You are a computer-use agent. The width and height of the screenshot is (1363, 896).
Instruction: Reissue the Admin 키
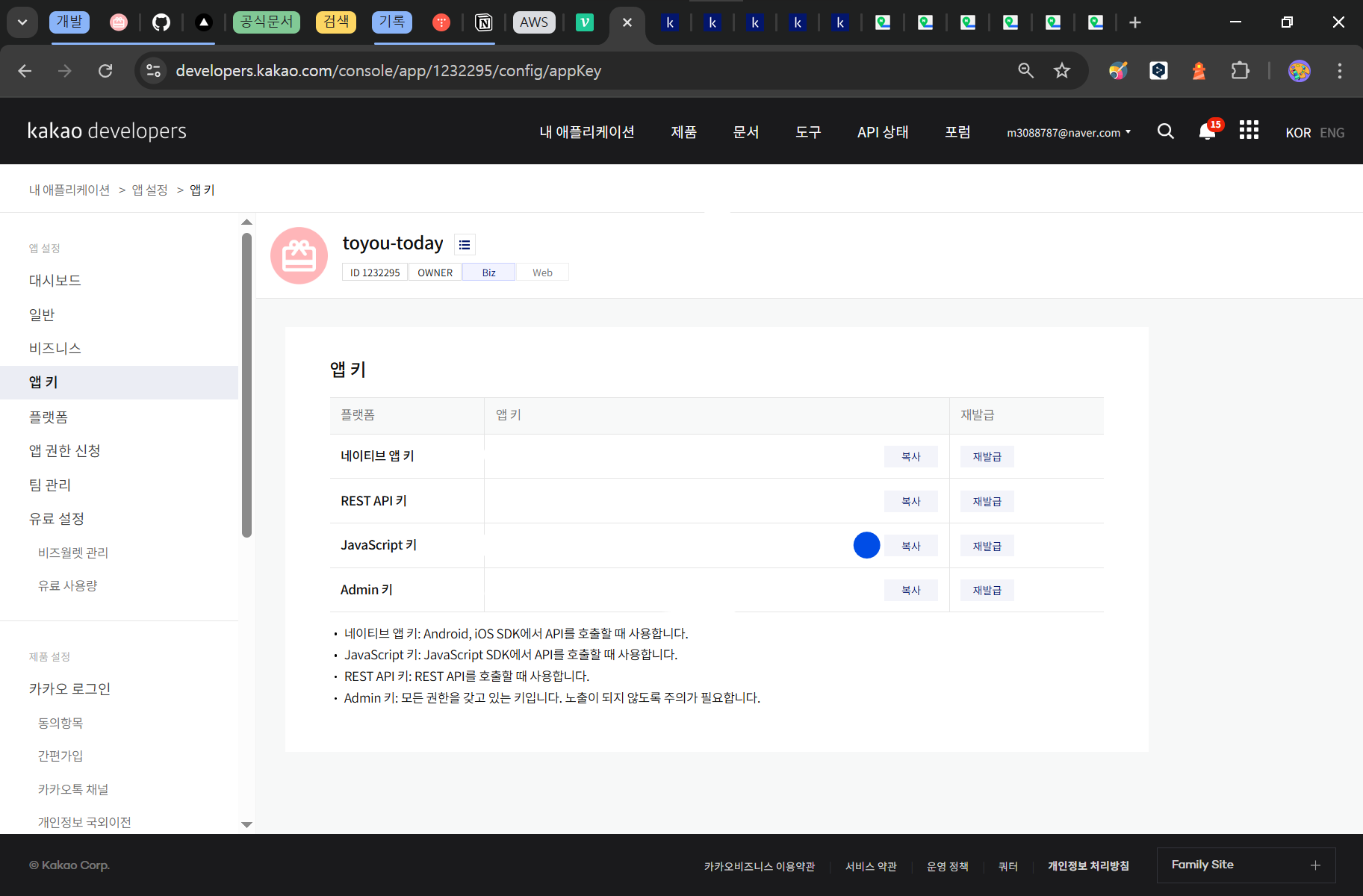[987, 590]
